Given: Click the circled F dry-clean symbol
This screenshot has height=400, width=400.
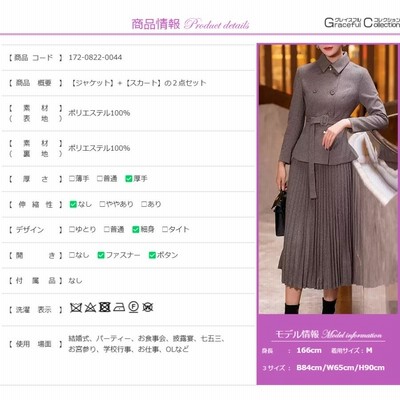Looking at the screenshot, I should pyautogui.click(x=133, y=307).
